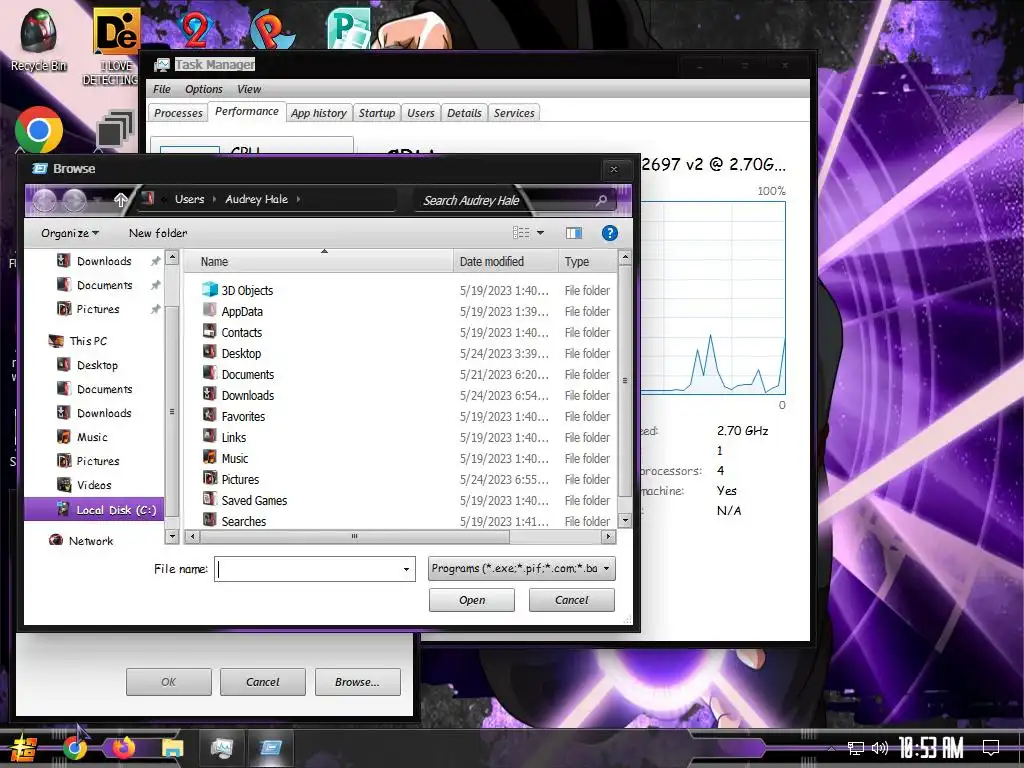The width and height of the screenshot is (1024, 768).
Task: Go up one folder level with the Up arrow
Action: pyautogui.click(x=120, y=200)
